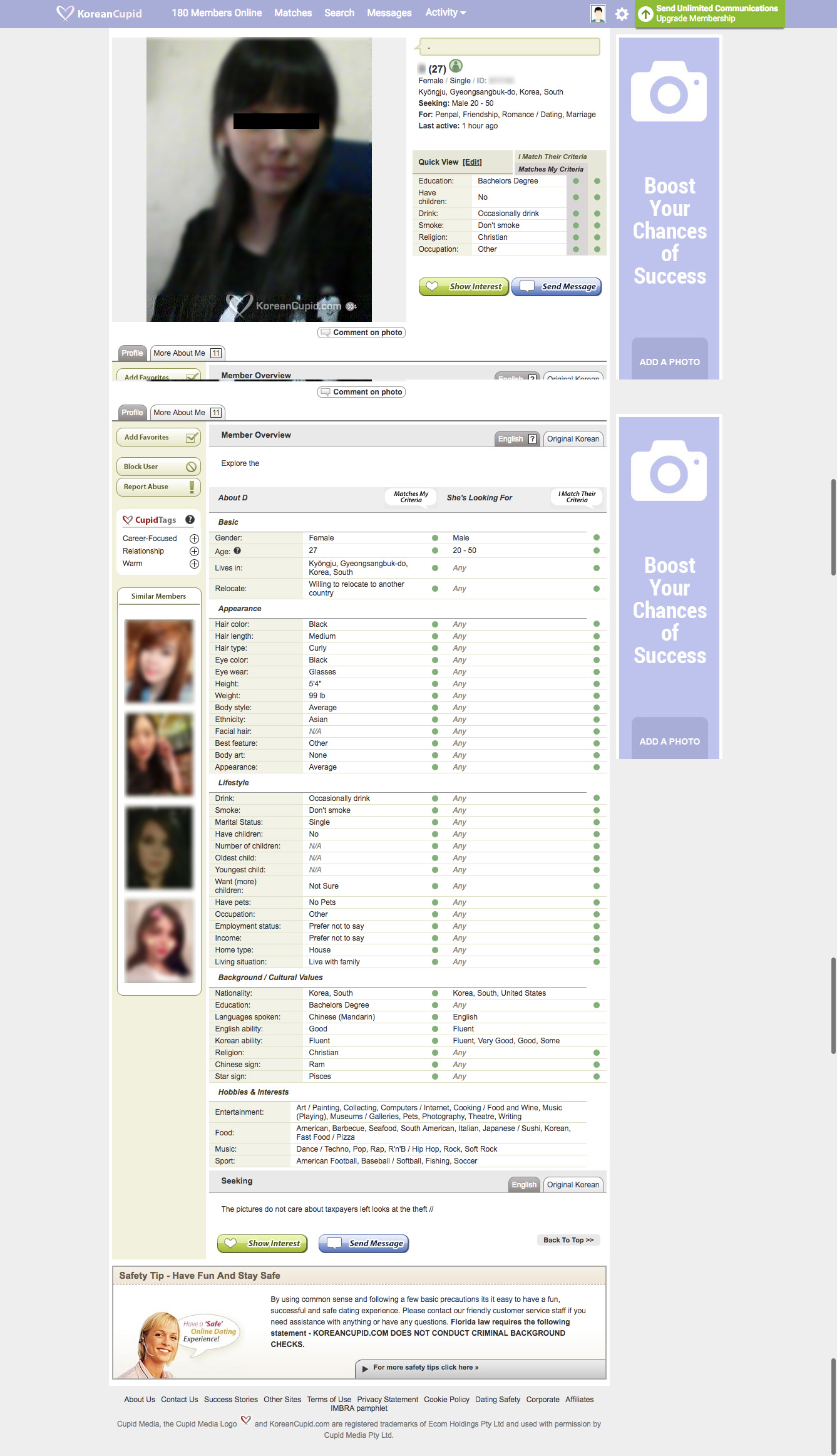
Task: Open your profile avatar in the top bar
Action: (598, 14)
